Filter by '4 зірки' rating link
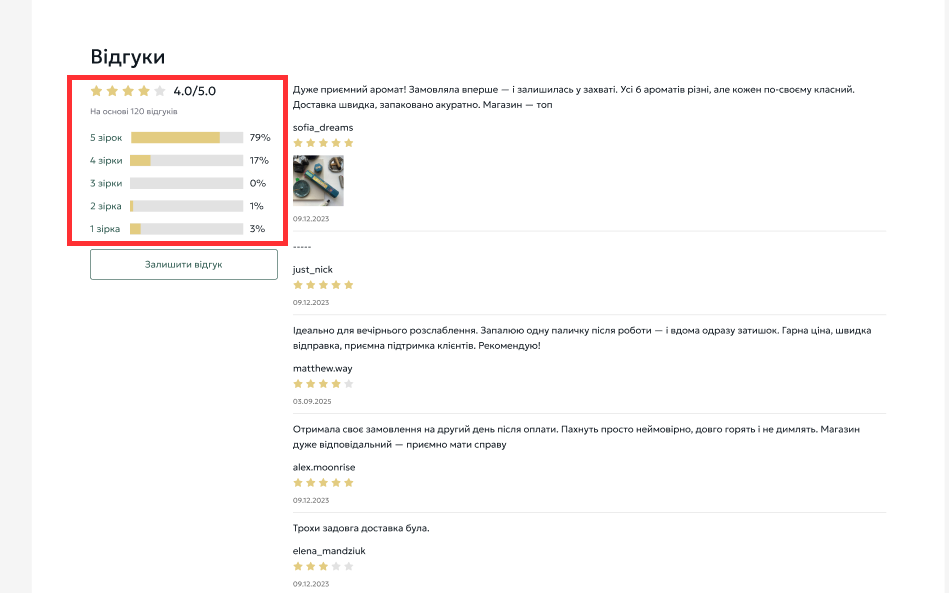This screenshot has height=593, width=949. click(106, 160)
